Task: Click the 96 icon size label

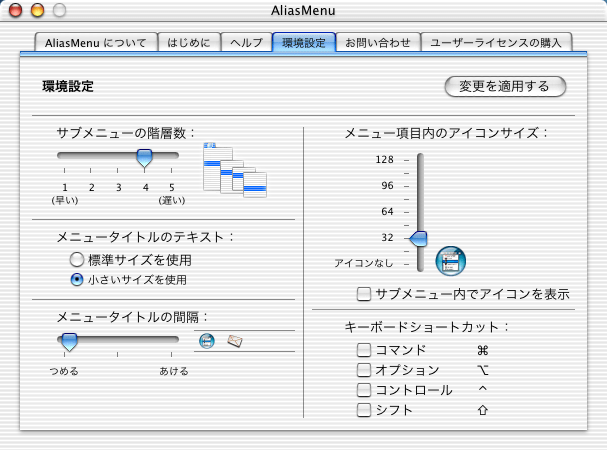Action: click(x=388, y=185)
